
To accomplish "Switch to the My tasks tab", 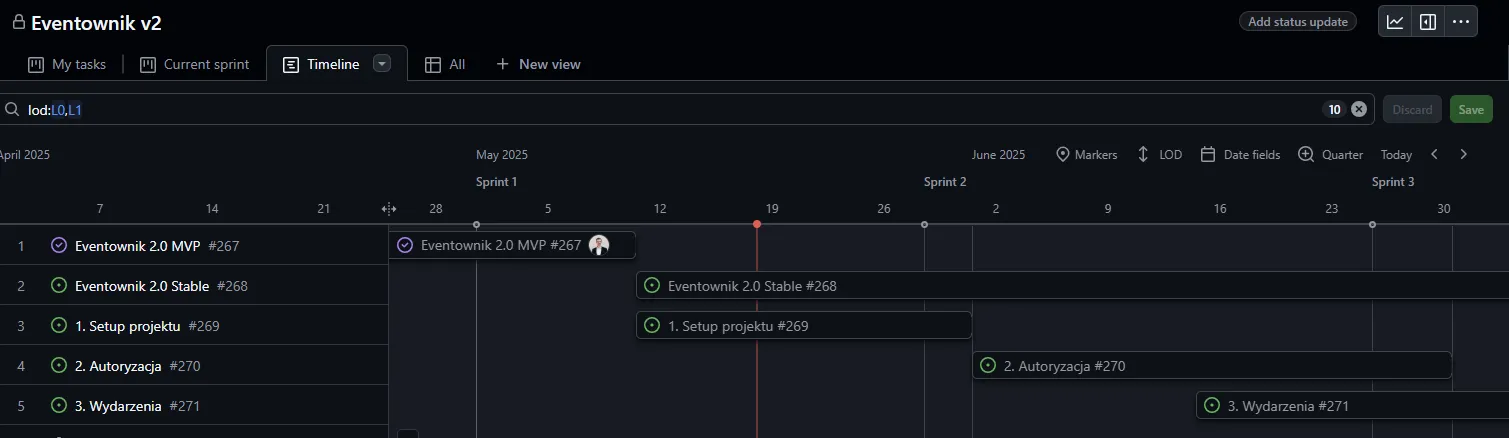I will 67,64.
